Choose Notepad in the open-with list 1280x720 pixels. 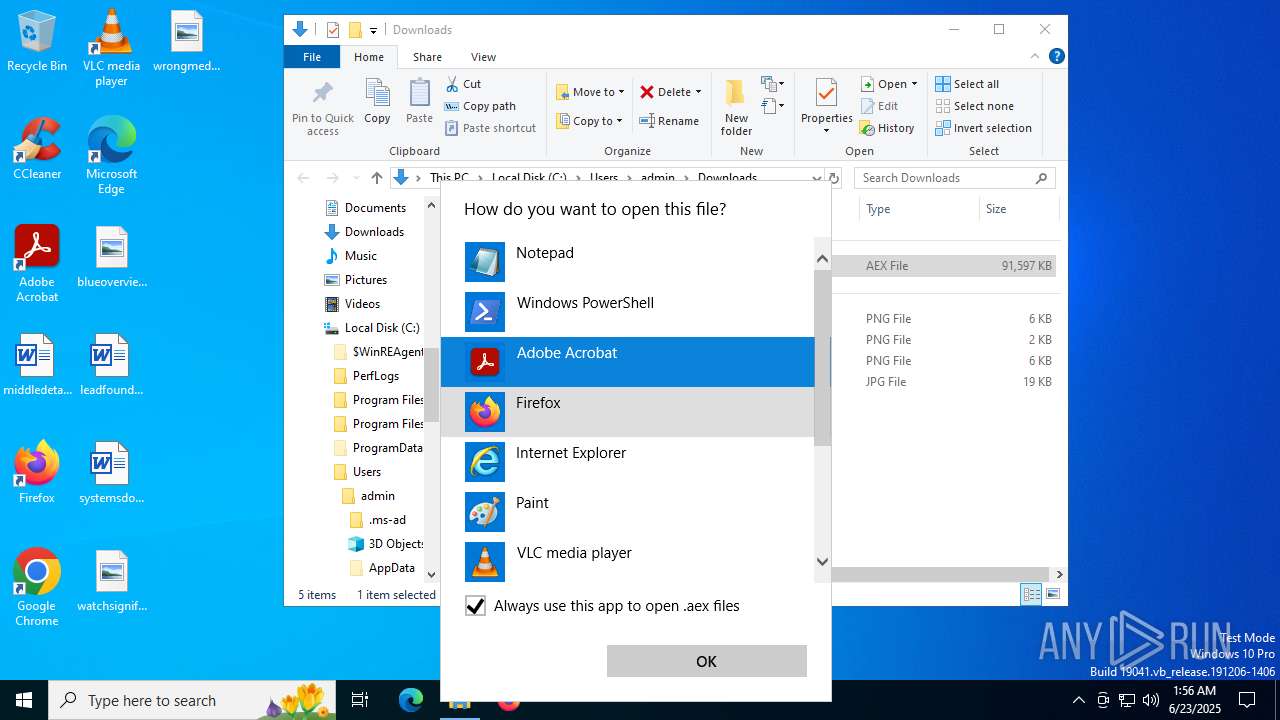(x=627, y=262)
